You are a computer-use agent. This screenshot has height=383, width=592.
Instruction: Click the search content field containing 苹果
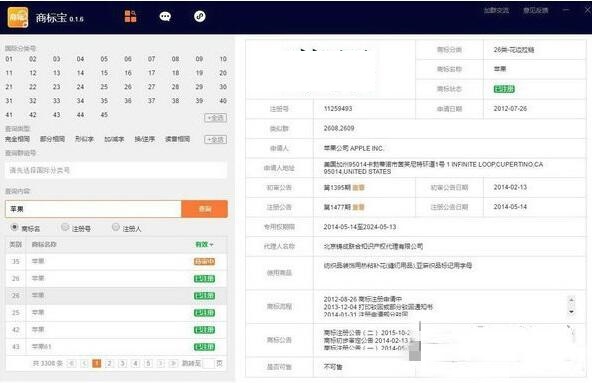(x=93, y=209)
